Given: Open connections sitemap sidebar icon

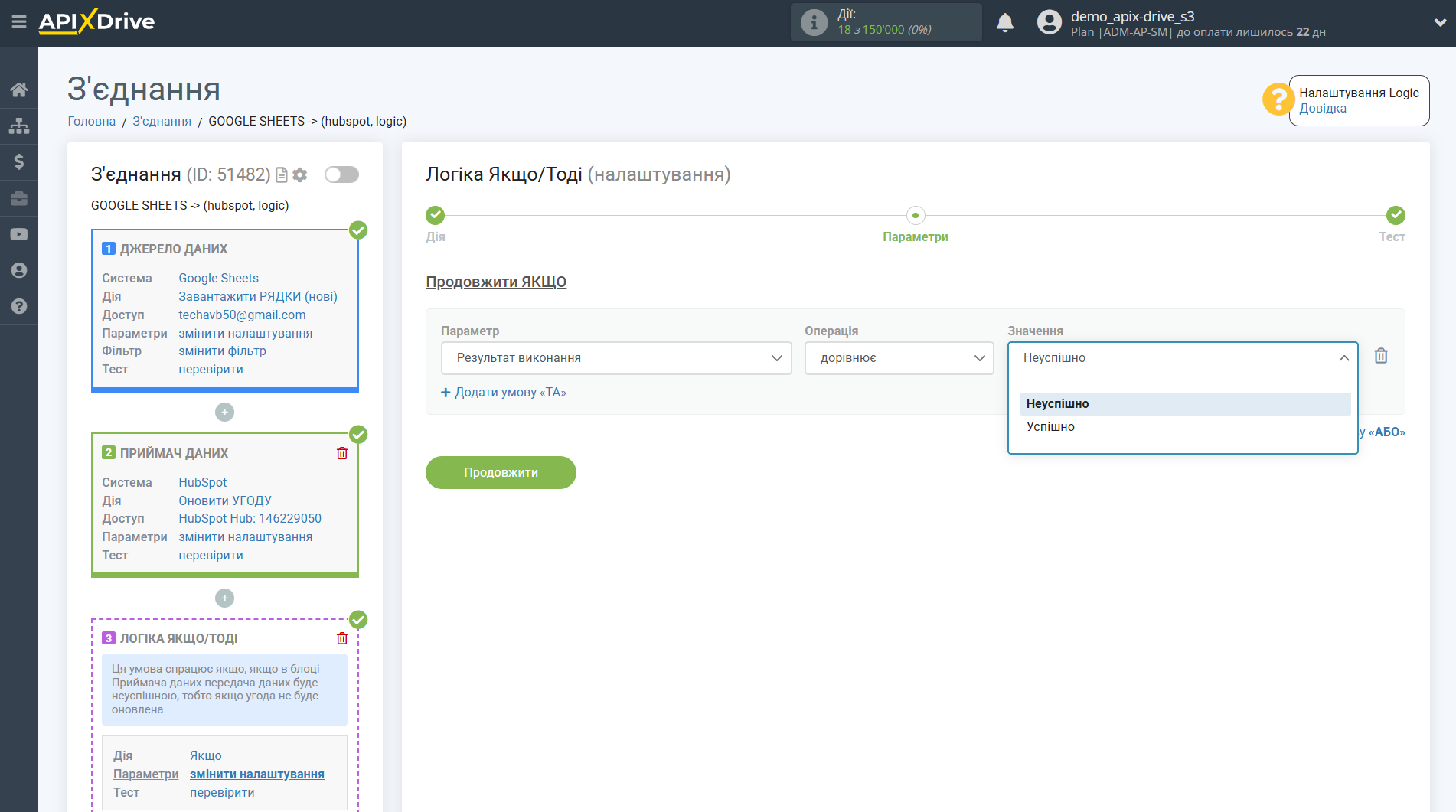Looking at the screenshot, I should pos(19,126).
